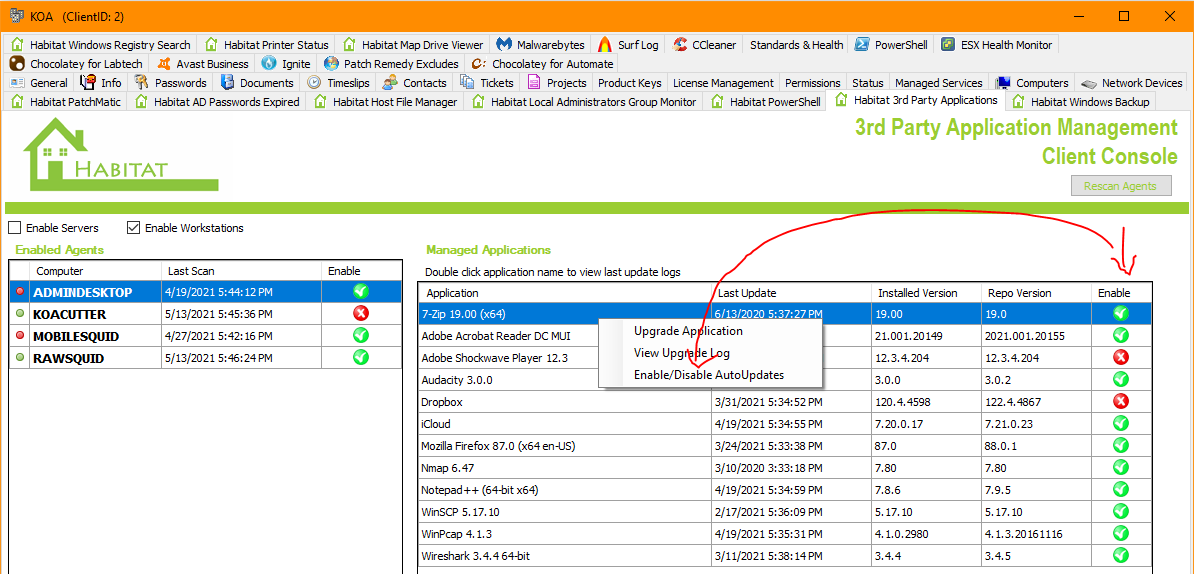This screenshot has width=1194, height=574.
Task: Choose Upgrade Application from context menu
Action: click(688, 331)
